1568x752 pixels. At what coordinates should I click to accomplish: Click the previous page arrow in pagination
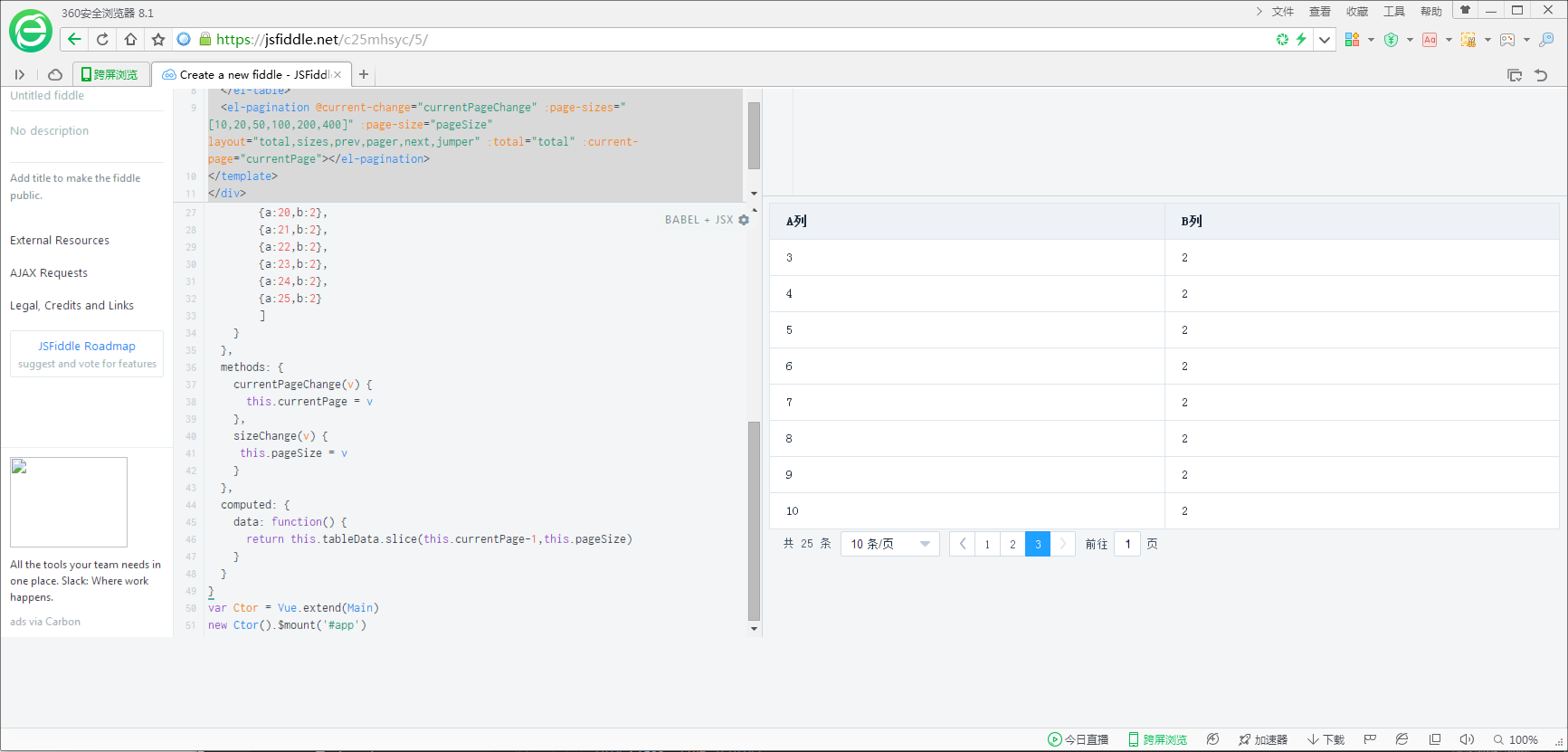(x=962, y=544)
